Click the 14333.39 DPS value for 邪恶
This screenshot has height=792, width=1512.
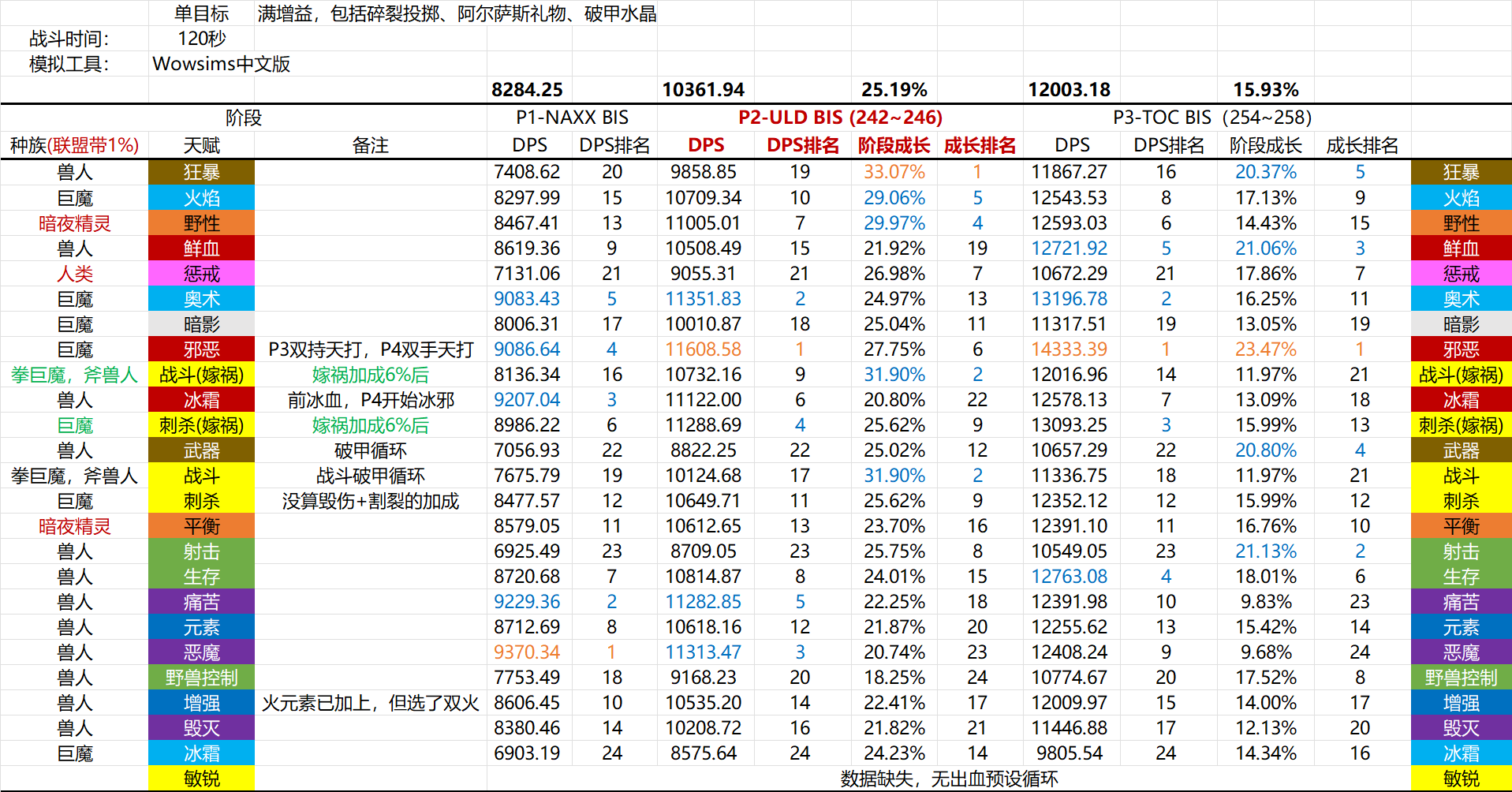[x=1069, y=349]
